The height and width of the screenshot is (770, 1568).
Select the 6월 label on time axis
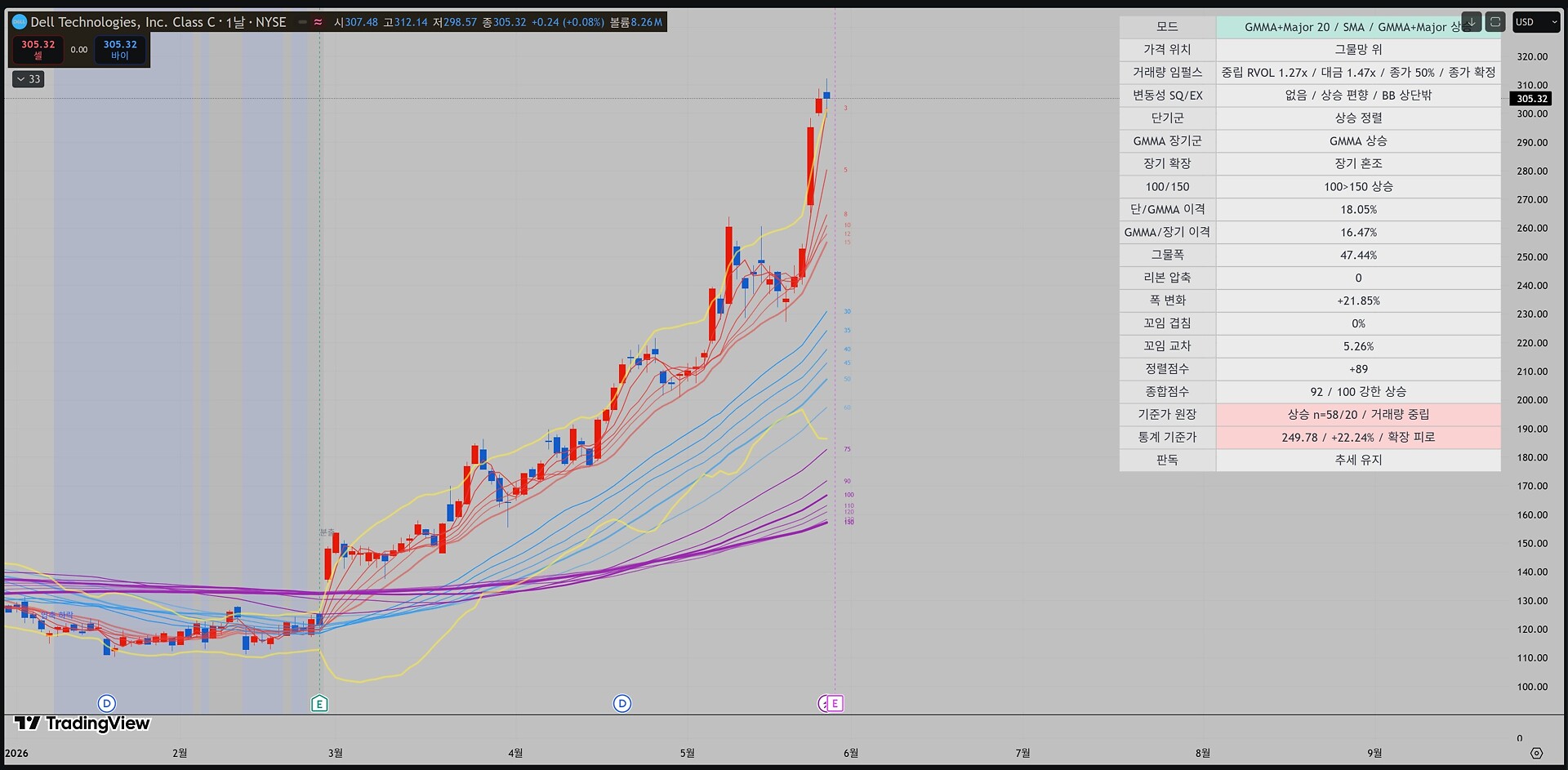[x=851, y=753]
